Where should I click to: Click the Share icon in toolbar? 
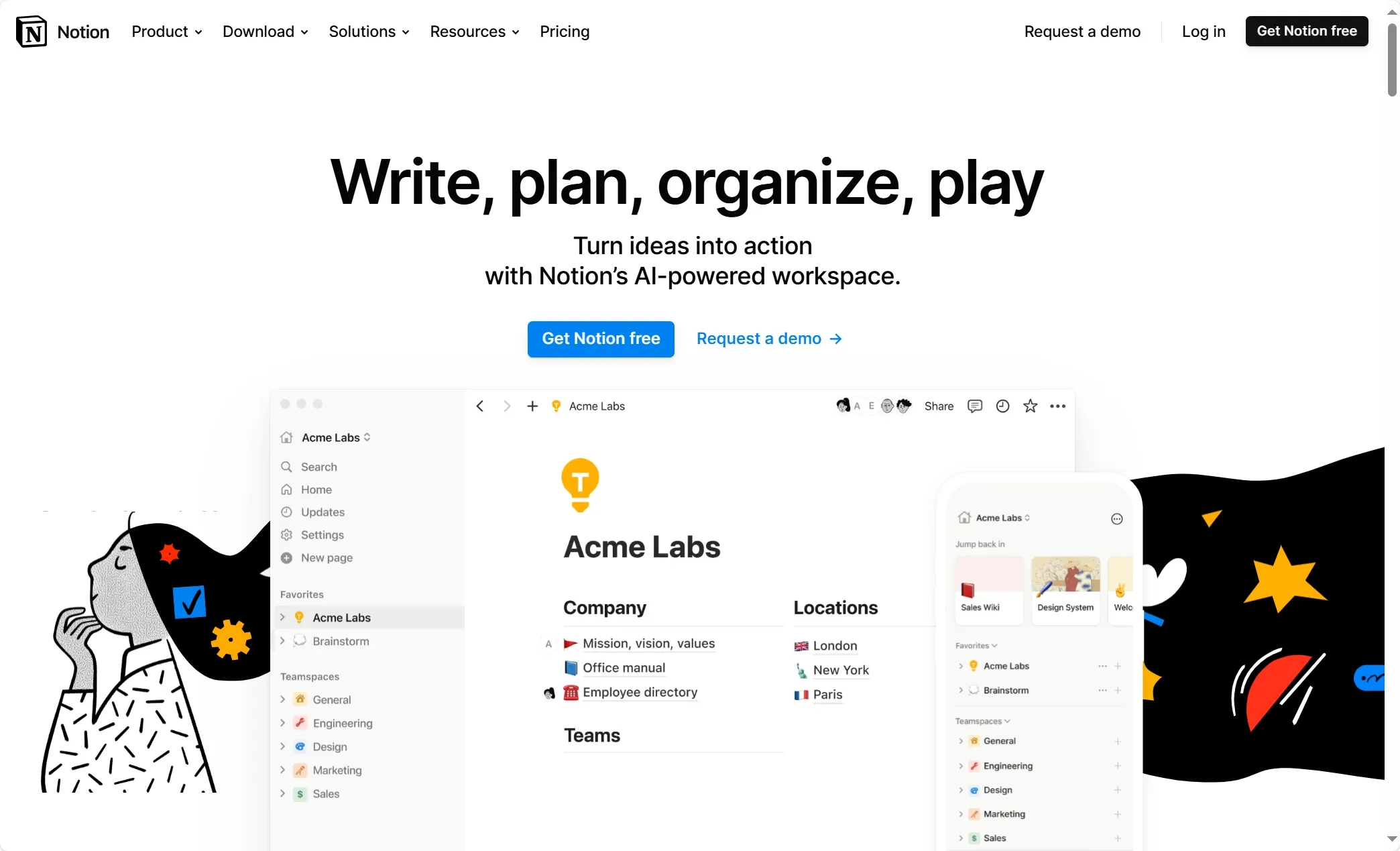[938, 405]
